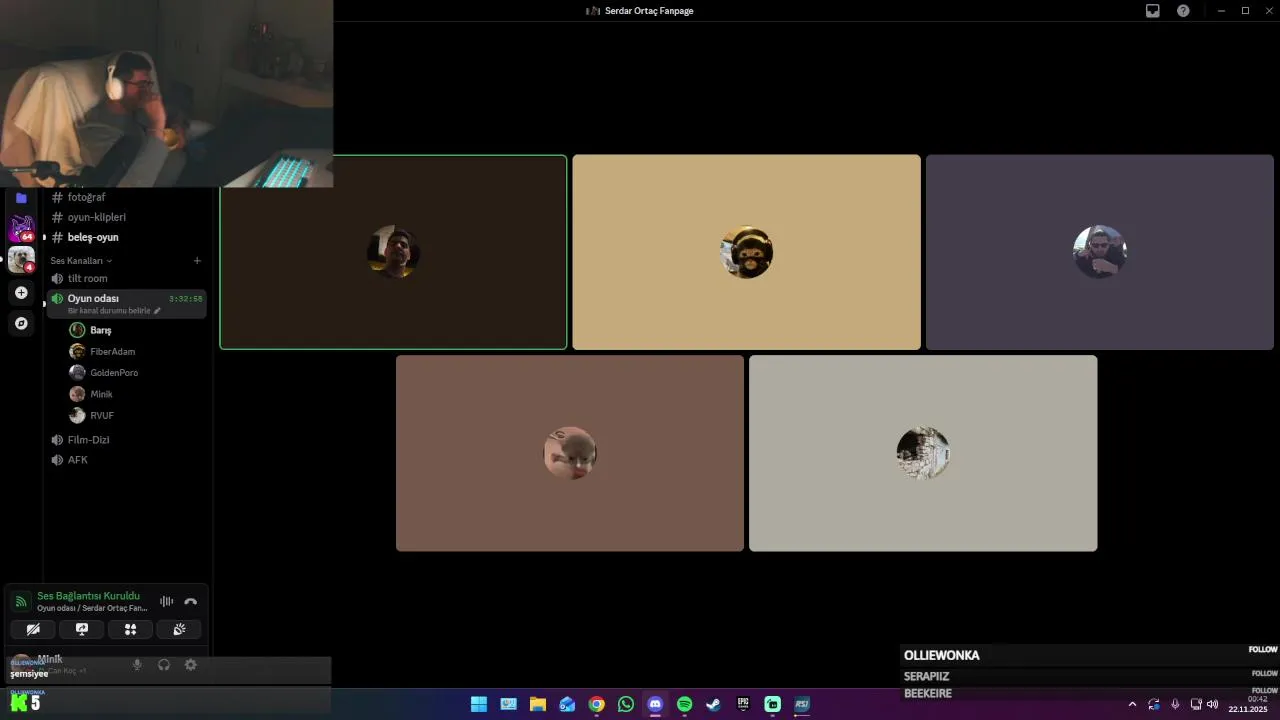Open the Discover servers compass icon
The image size is (1280, 720).
click(x=21, y=324)
